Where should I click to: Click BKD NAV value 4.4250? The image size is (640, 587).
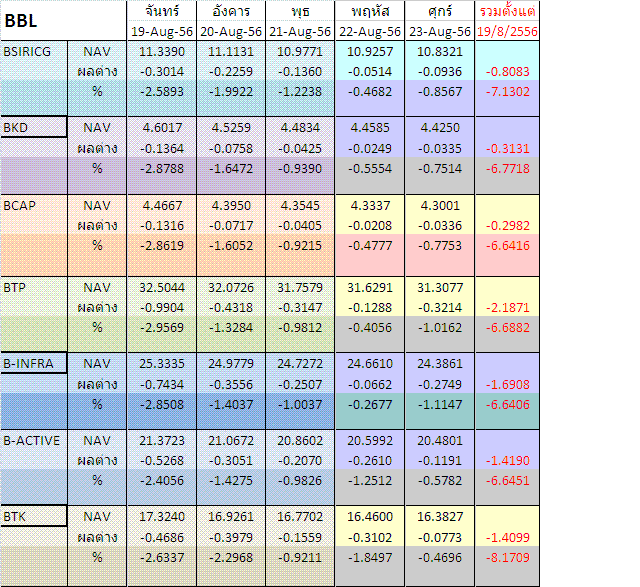440,127
